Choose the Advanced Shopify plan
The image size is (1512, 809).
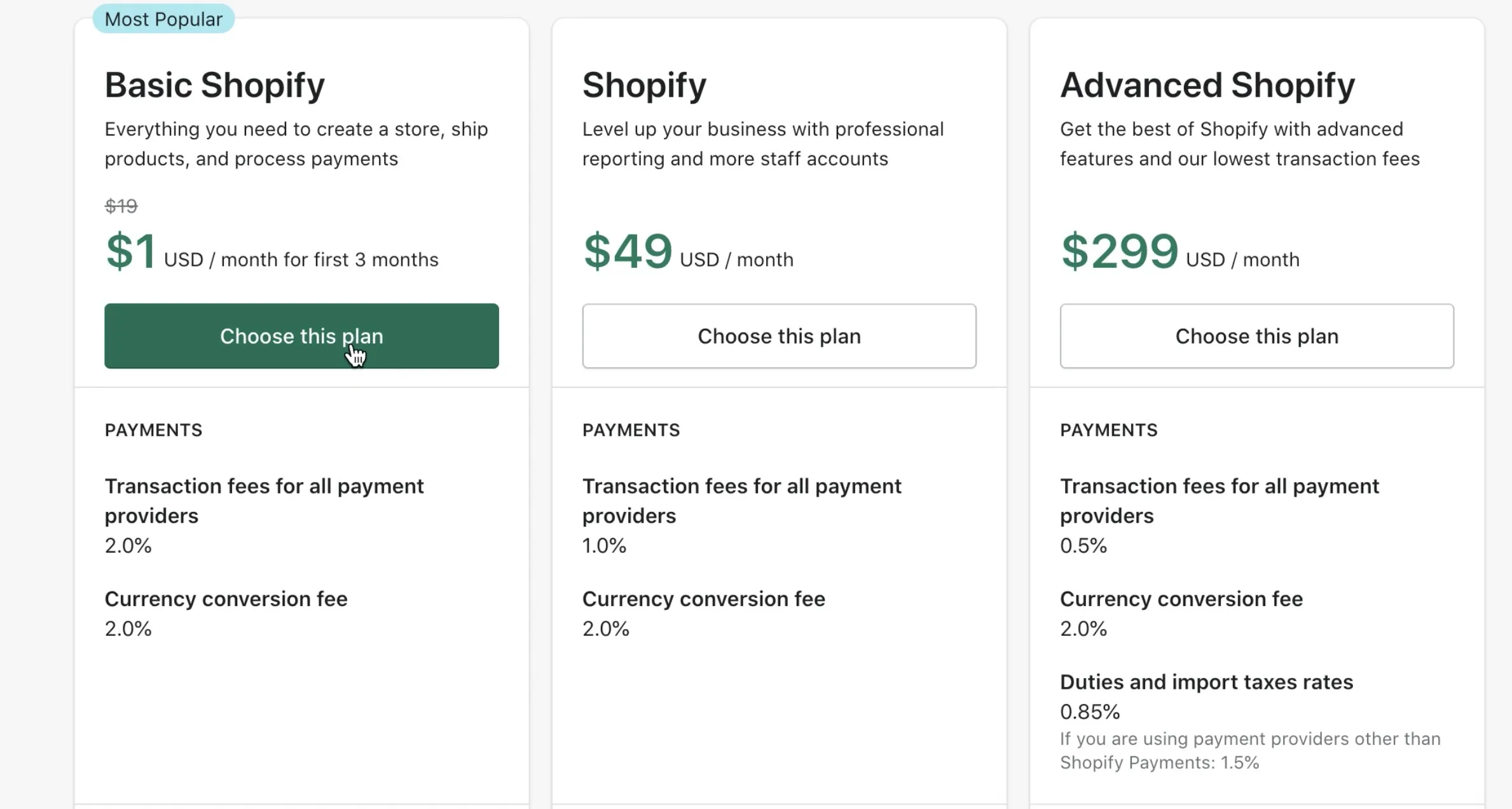click(1256, 336)
